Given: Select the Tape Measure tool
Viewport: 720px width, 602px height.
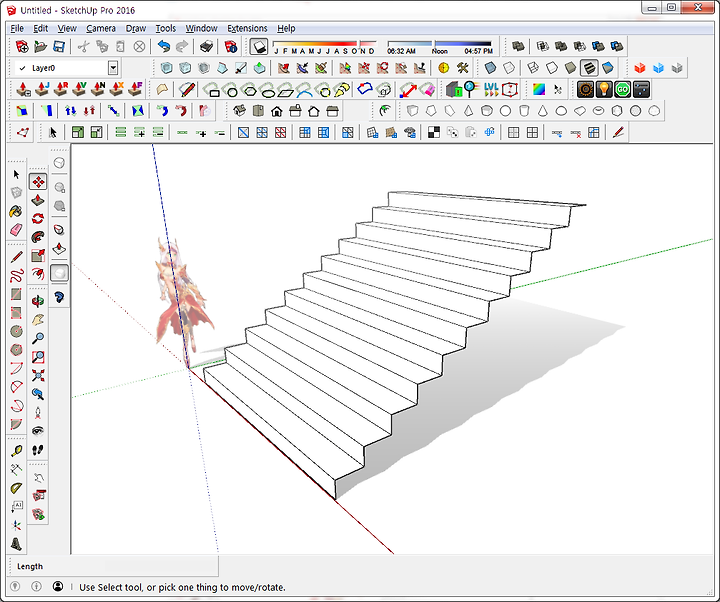Looking at the screenshot, I should (x=16, y=451).
